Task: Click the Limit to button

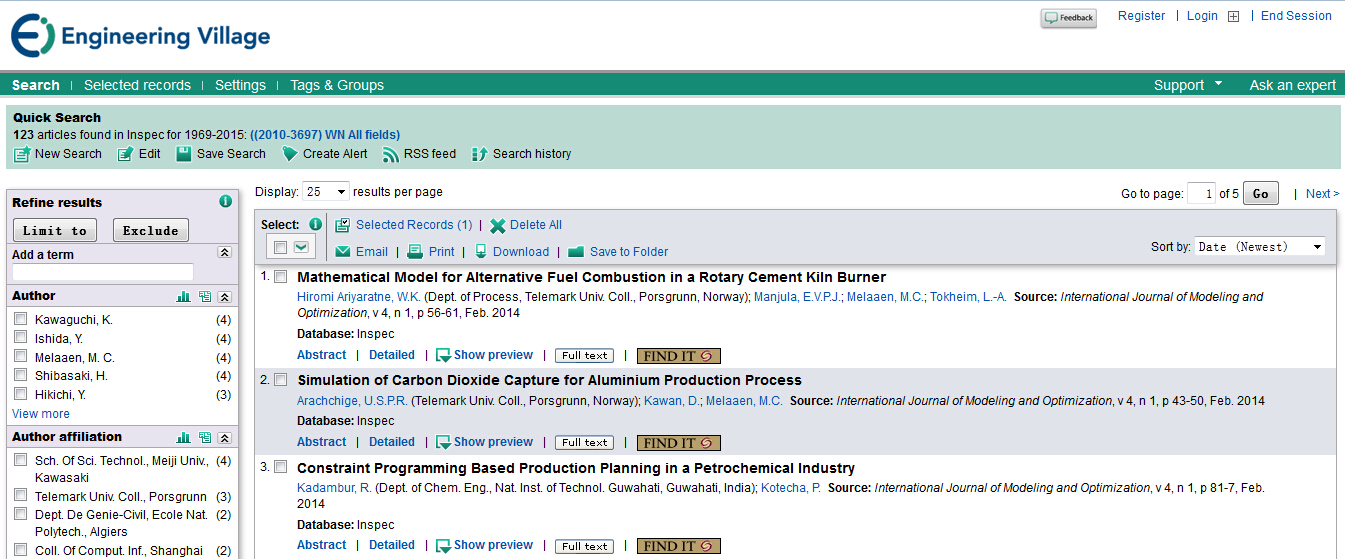Action: tap(55, 230)
